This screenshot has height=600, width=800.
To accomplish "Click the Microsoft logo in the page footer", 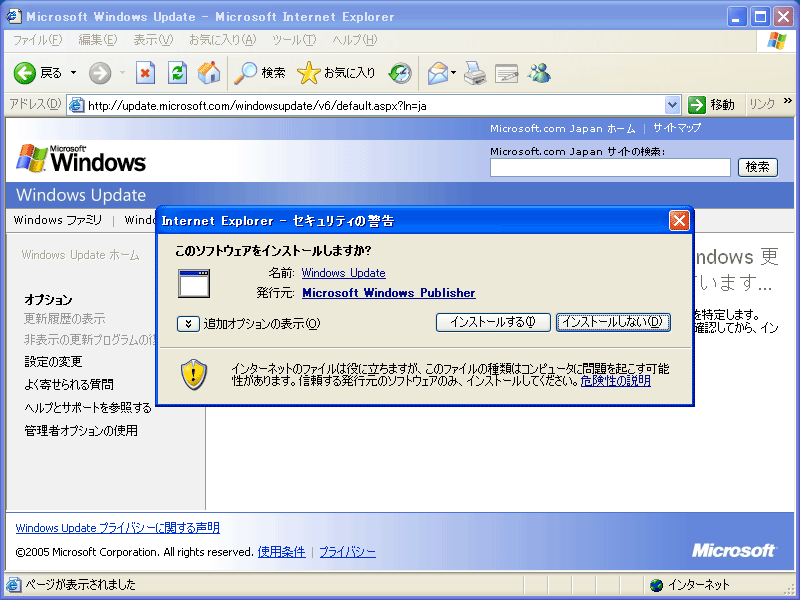I will (x=734, y=551).
